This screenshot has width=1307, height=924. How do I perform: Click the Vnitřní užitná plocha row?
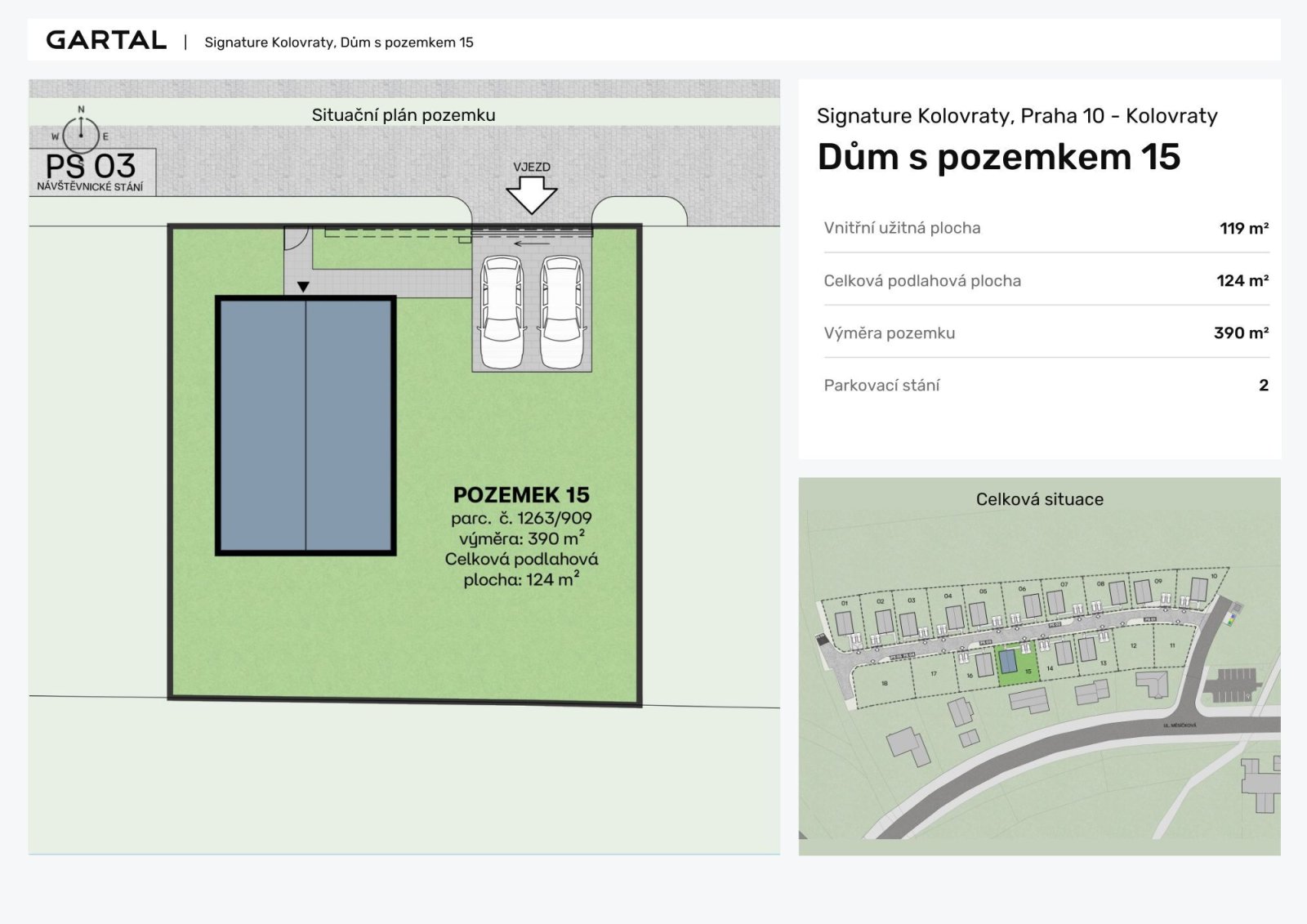(x=1046, y=228)
